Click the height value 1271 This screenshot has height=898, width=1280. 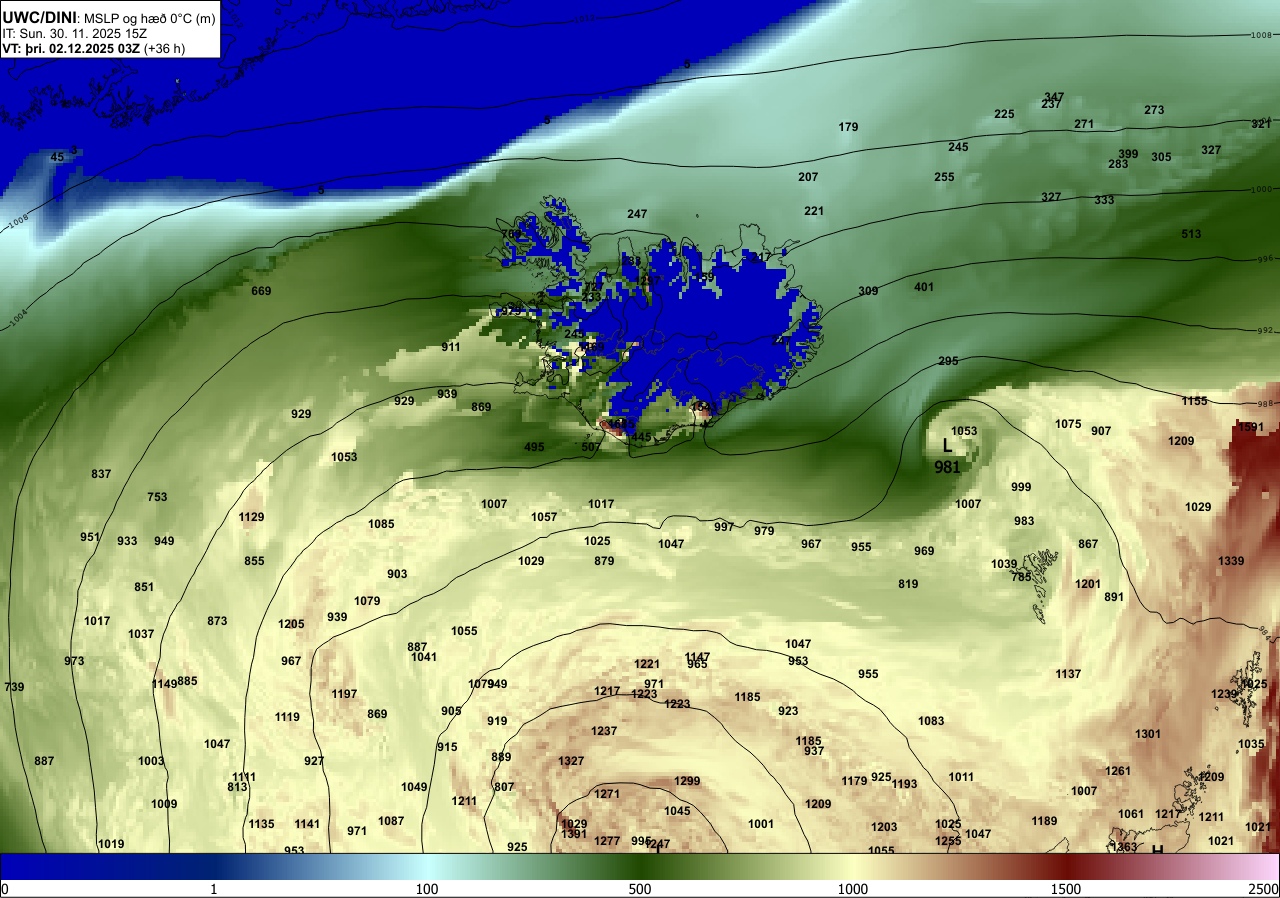607,794
